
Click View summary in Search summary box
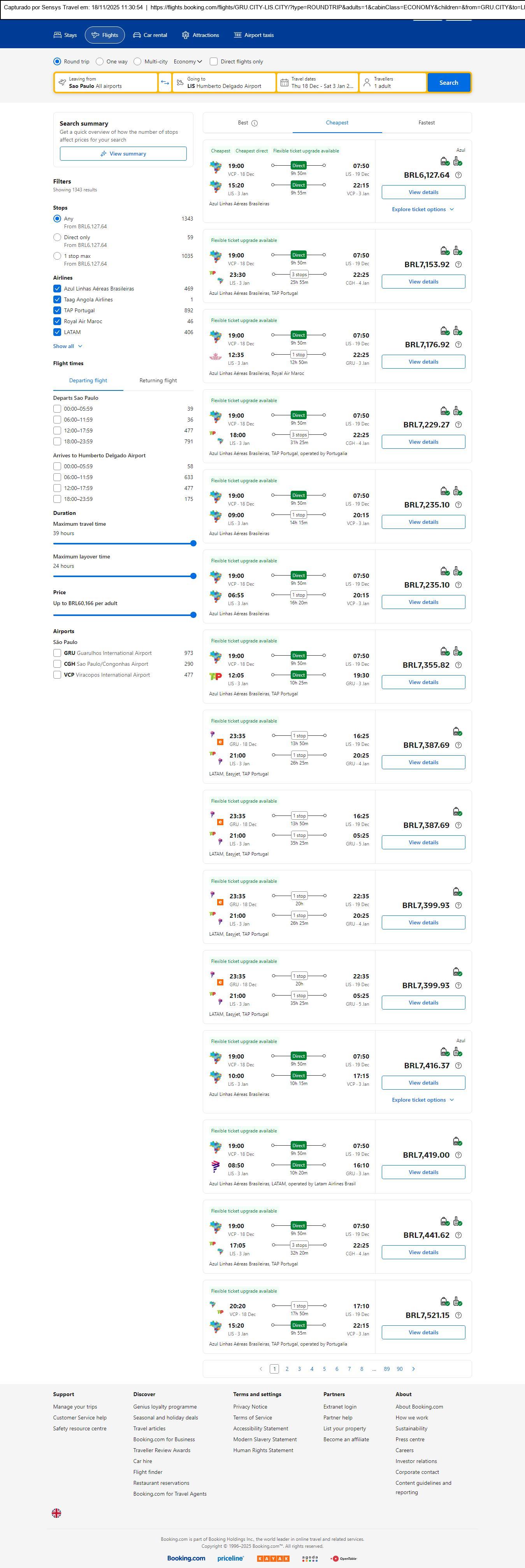(123, 153)
